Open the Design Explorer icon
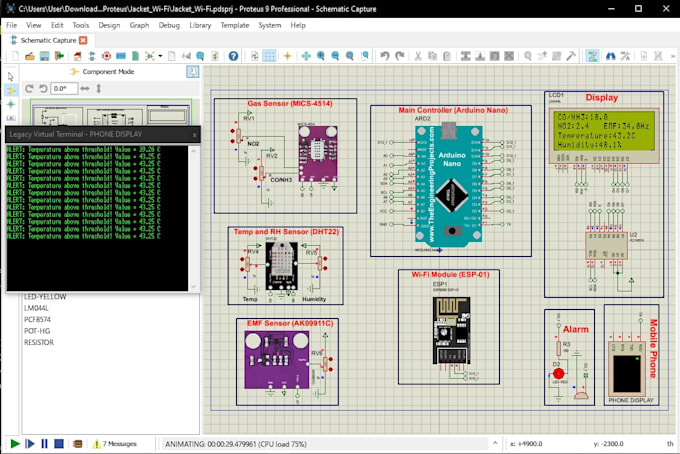Screen dimensions: 680x454 (x=150, y=56)
